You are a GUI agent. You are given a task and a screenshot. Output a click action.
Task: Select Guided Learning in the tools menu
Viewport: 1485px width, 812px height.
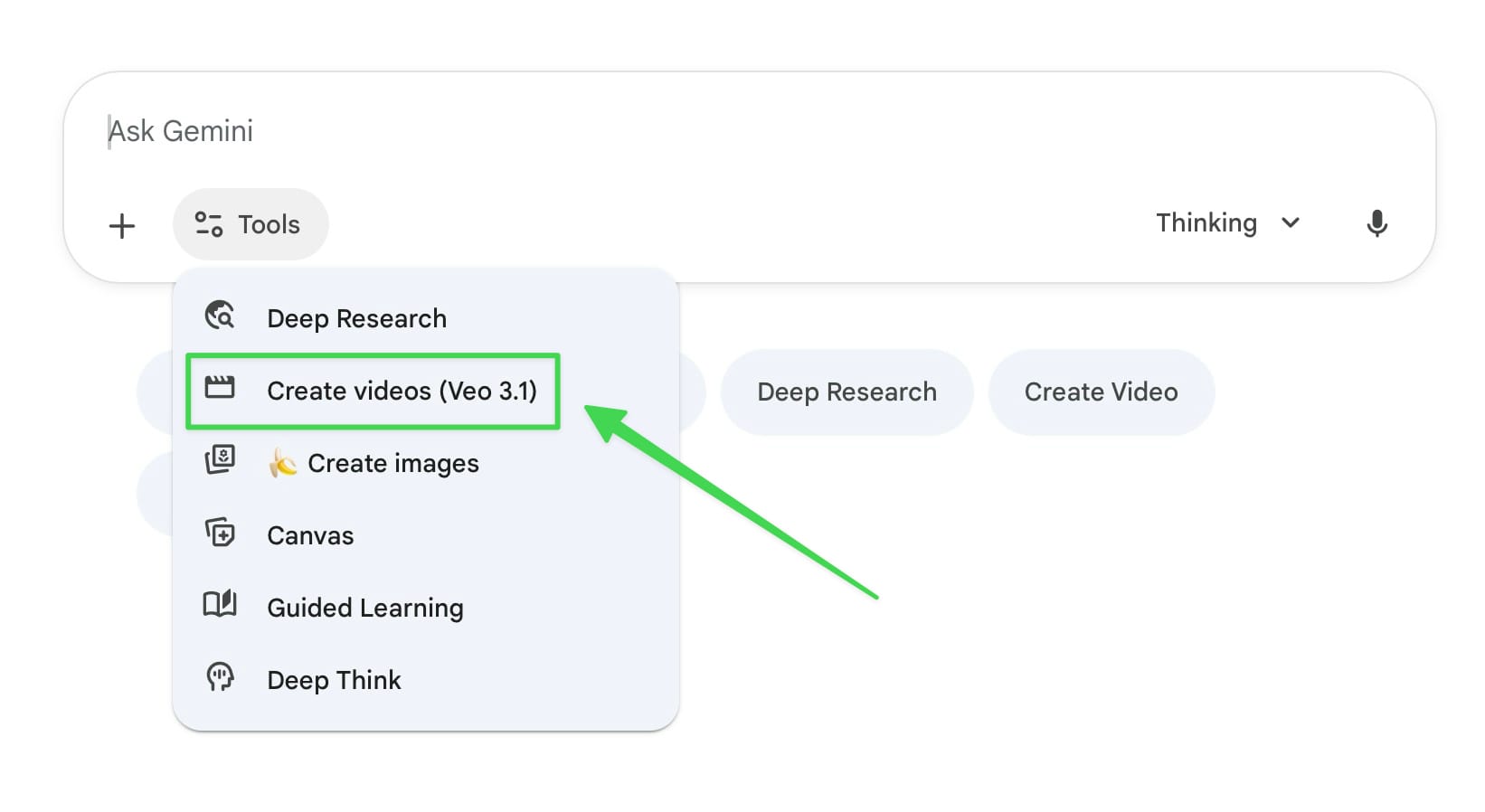pyautogui.click(x=425, y=608)
